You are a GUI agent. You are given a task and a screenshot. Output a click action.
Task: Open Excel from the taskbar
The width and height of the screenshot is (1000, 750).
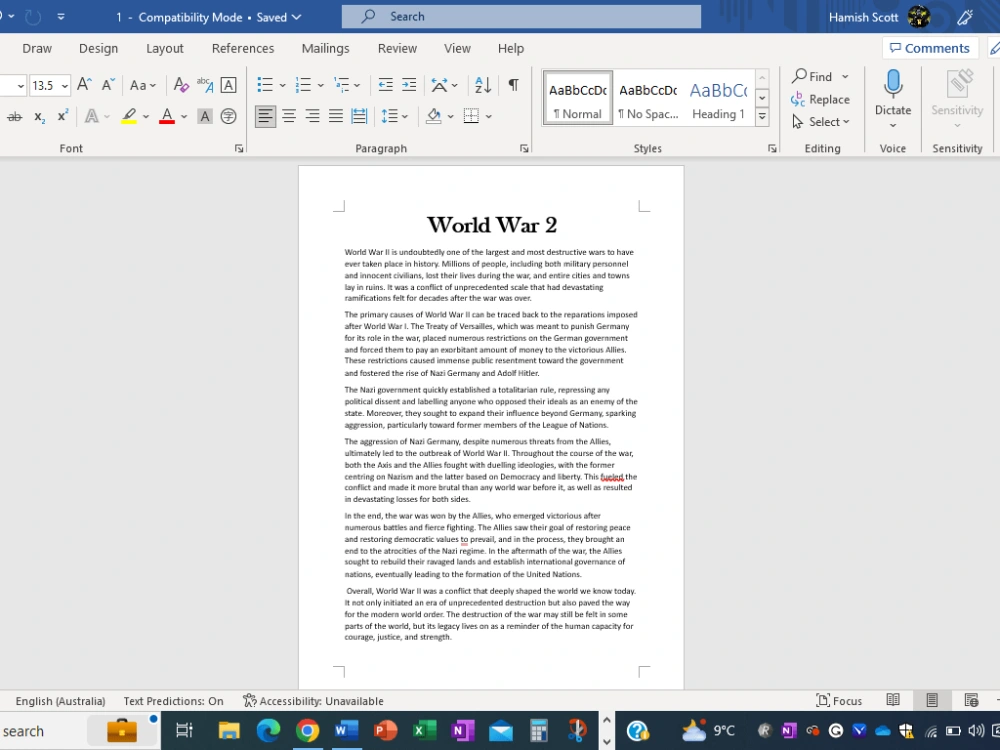pos(424,730)
